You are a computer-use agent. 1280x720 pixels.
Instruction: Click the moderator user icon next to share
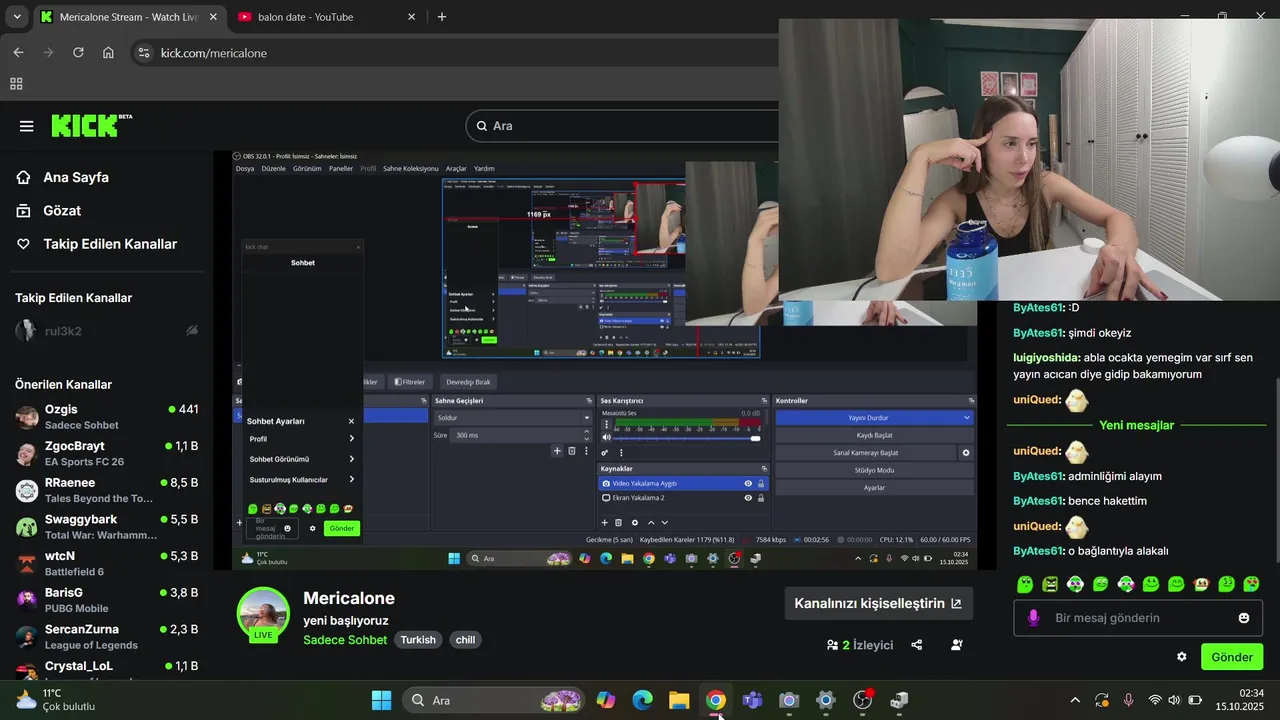click(956, 645)
